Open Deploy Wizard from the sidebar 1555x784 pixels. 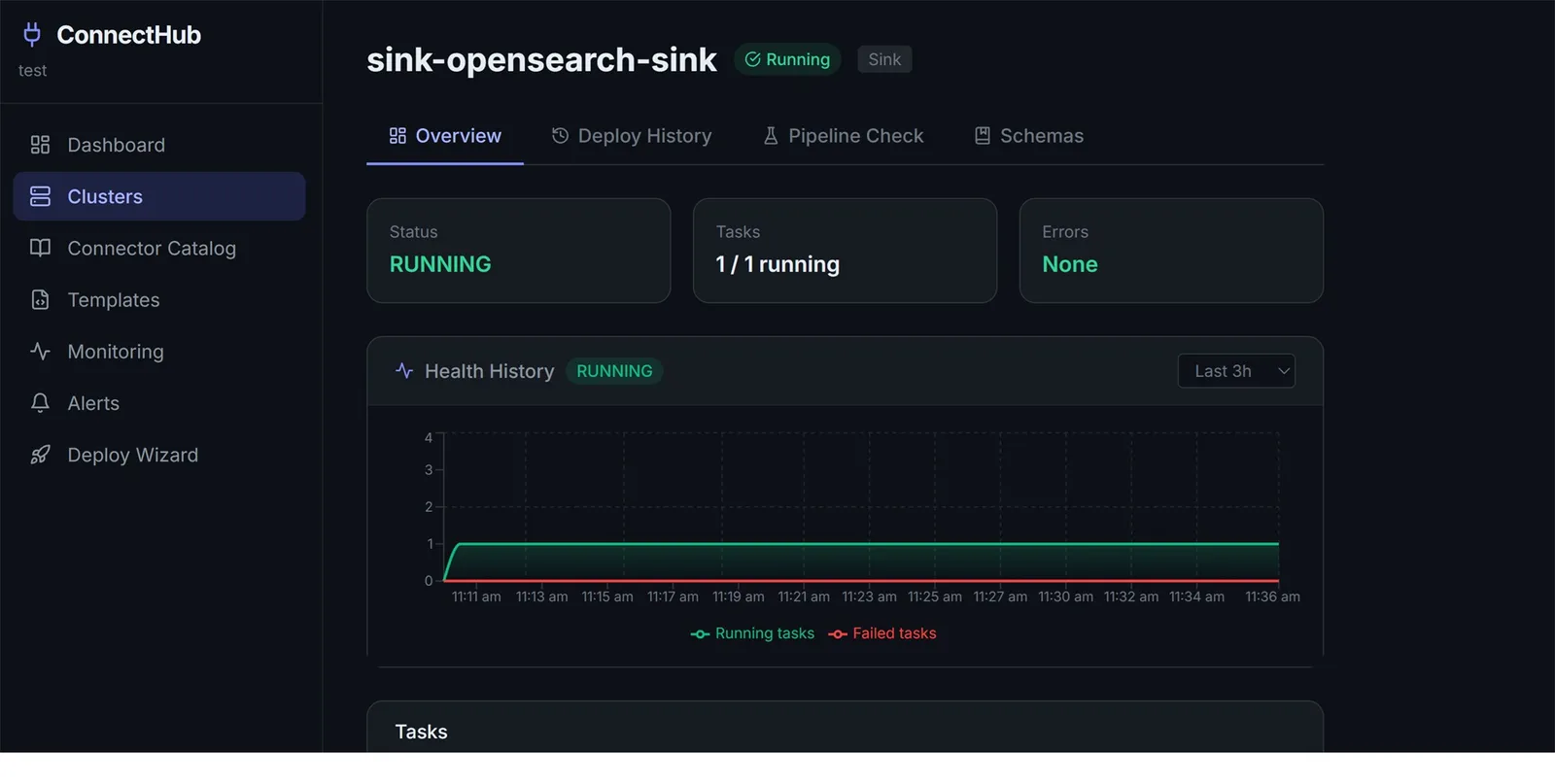tap(159, 455)
